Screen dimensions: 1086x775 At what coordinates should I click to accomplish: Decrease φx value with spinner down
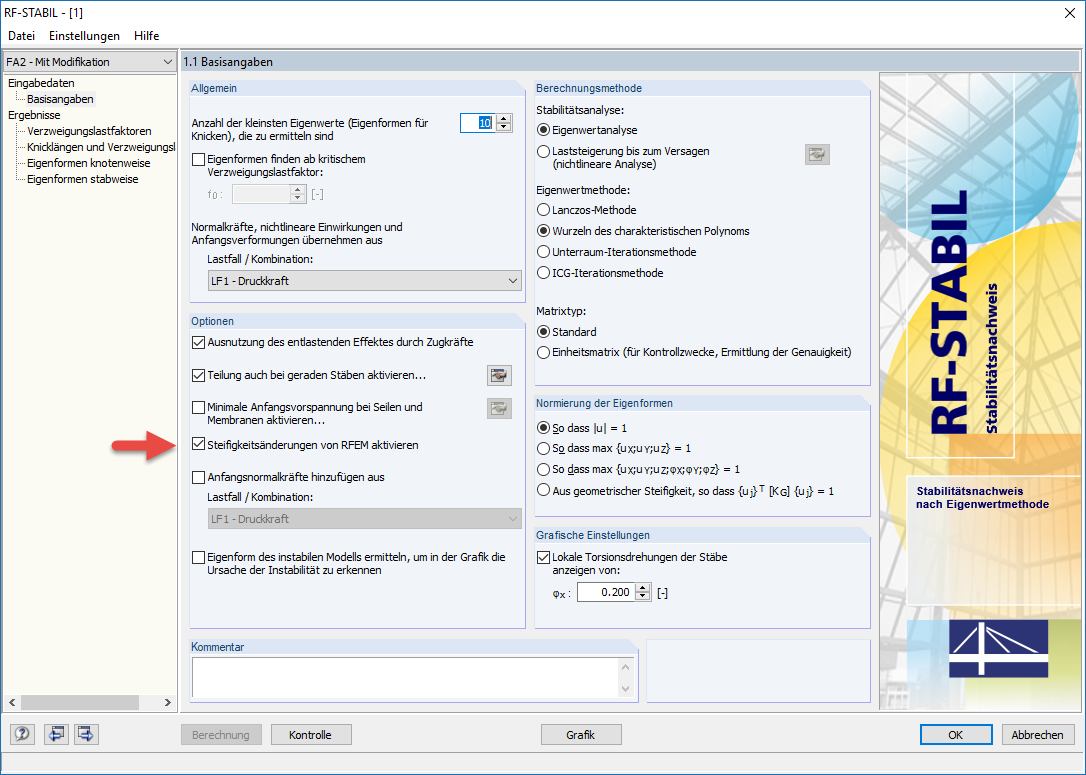point(643,597)
